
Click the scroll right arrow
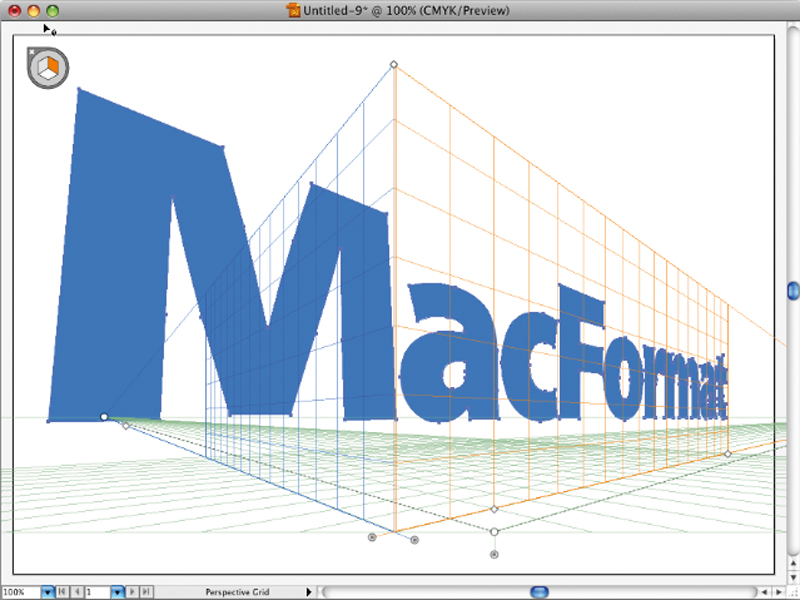(779, 592)
